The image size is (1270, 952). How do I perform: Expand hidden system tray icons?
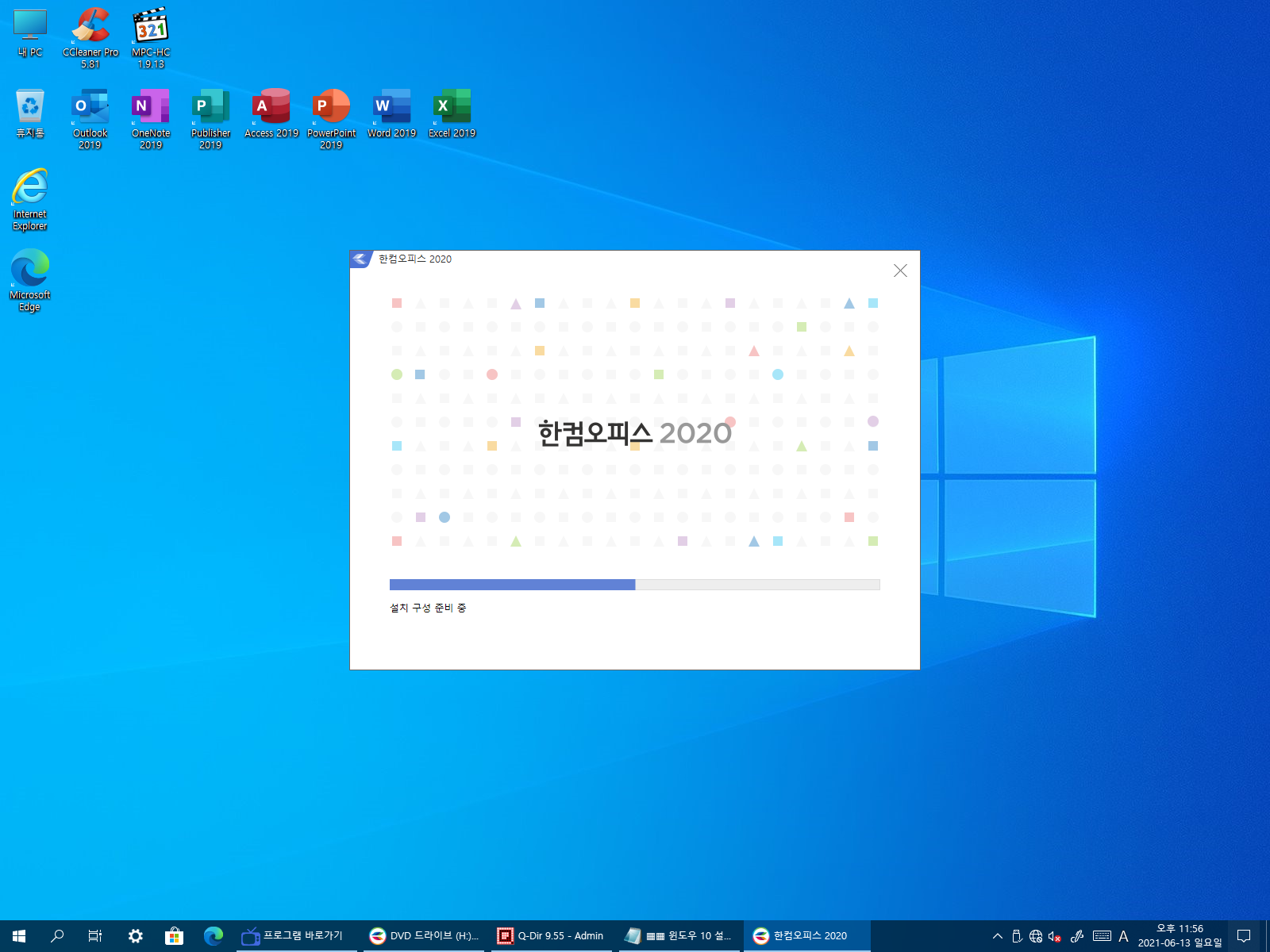(x=998, y=936)
